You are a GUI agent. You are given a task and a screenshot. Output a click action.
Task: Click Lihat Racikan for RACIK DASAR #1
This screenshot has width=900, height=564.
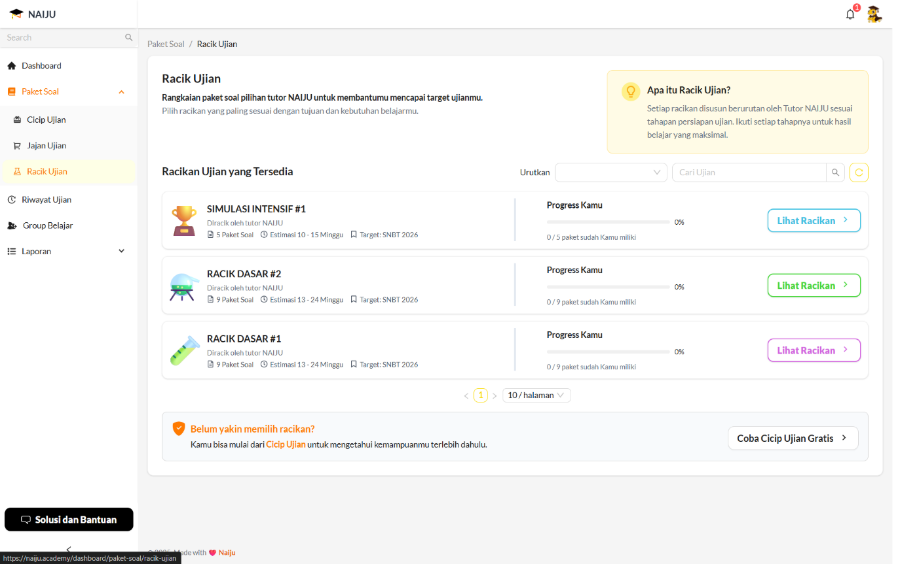click(x=814, y=350)
